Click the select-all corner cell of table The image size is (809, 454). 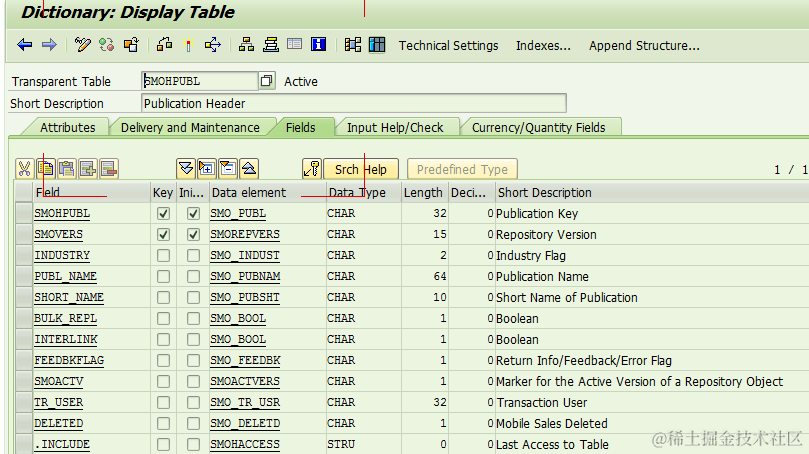click(x=24, y=192)
